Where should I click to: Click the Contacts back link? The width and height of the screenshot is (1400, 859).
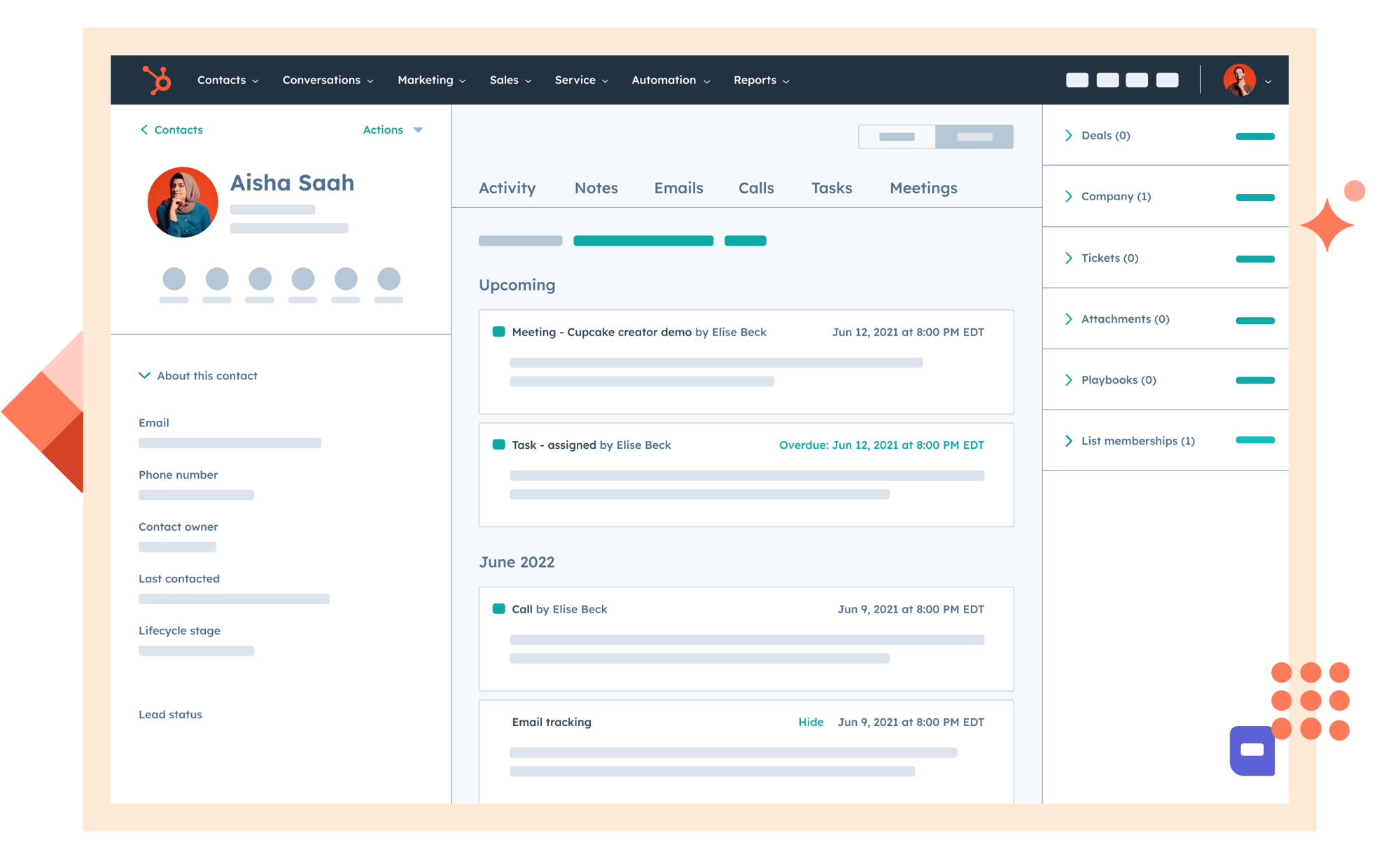click(x=178, y=130)
